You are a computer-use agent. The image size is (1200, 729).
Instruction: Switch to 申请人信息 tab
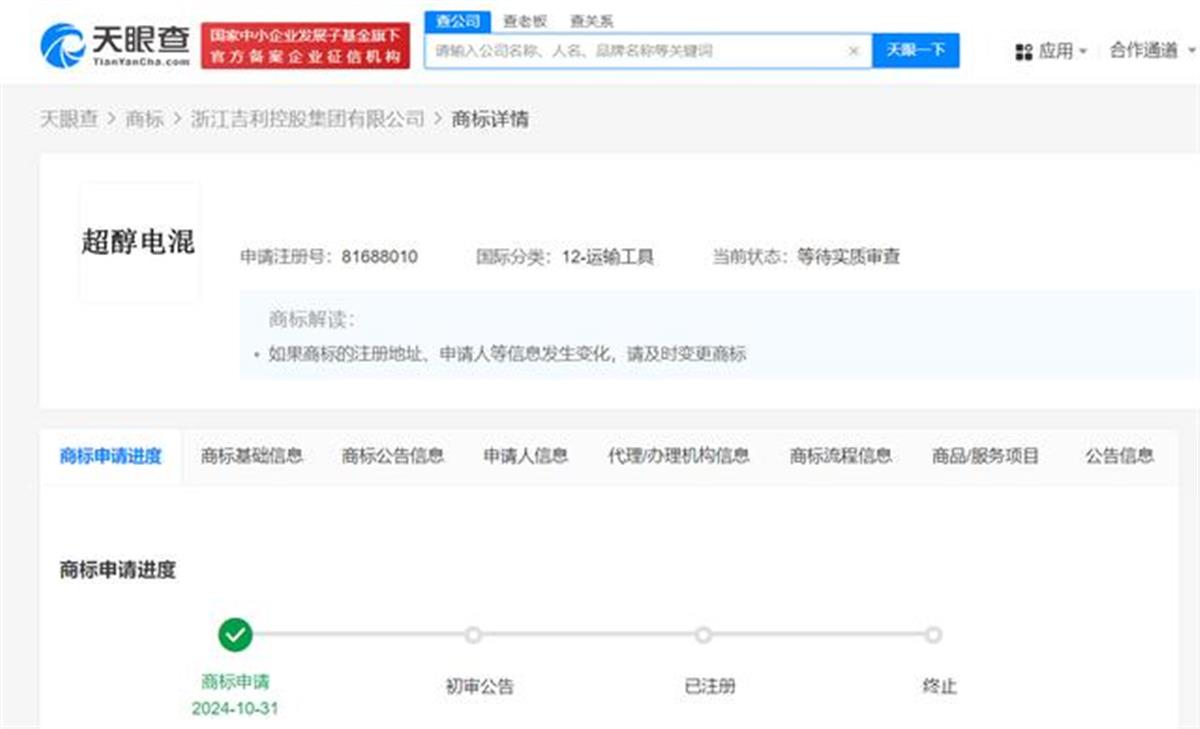pos(526,456)
